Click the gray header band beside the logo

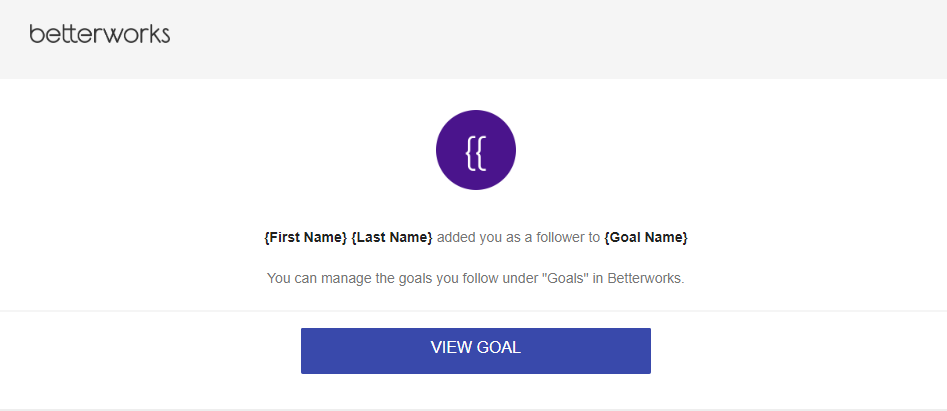coord(544,39)
